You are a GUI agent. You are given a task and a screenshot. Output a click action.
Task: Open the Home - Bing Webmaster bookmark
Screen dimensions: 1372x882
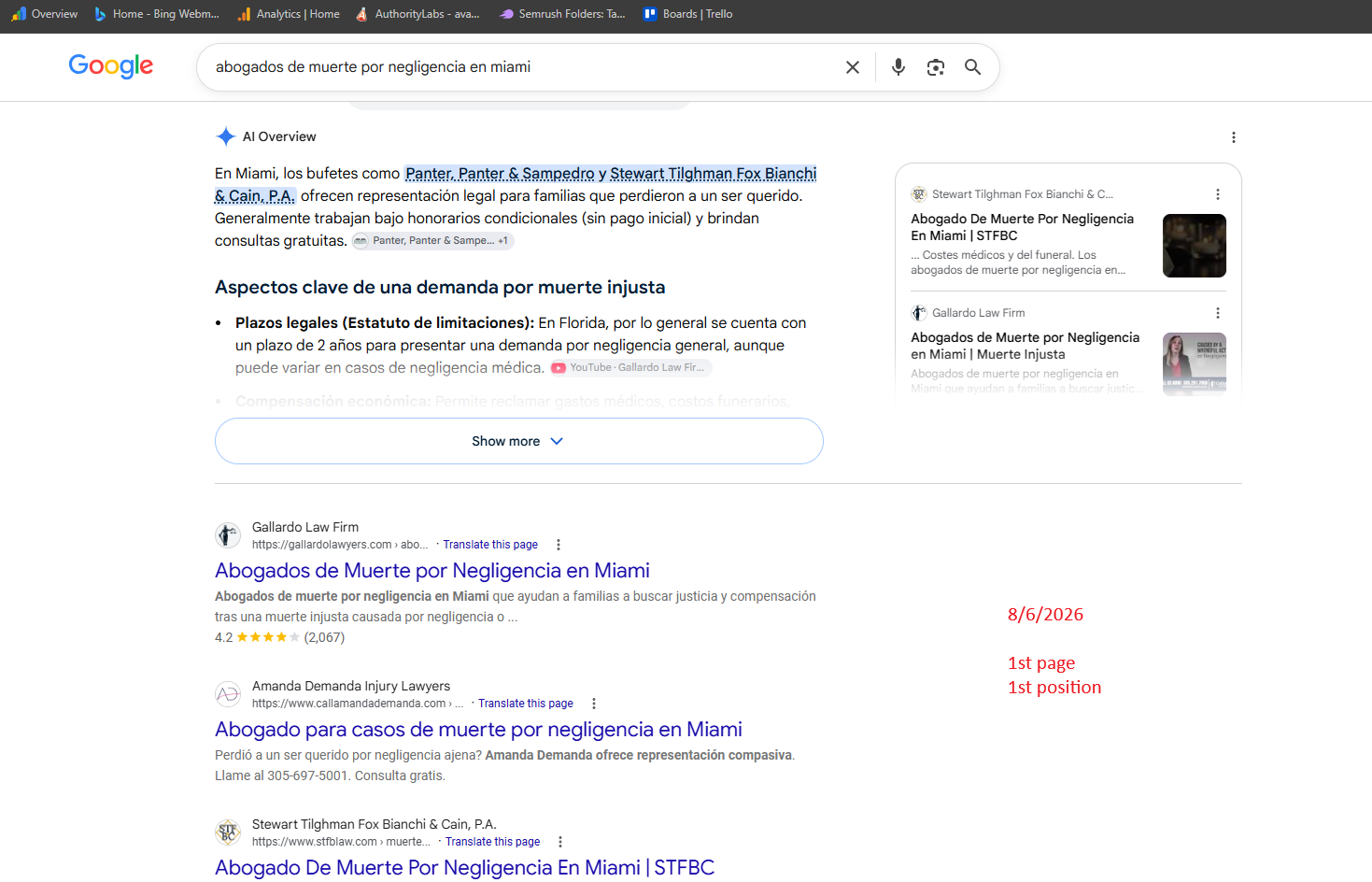pyautogui.click(x=157, y=14)
